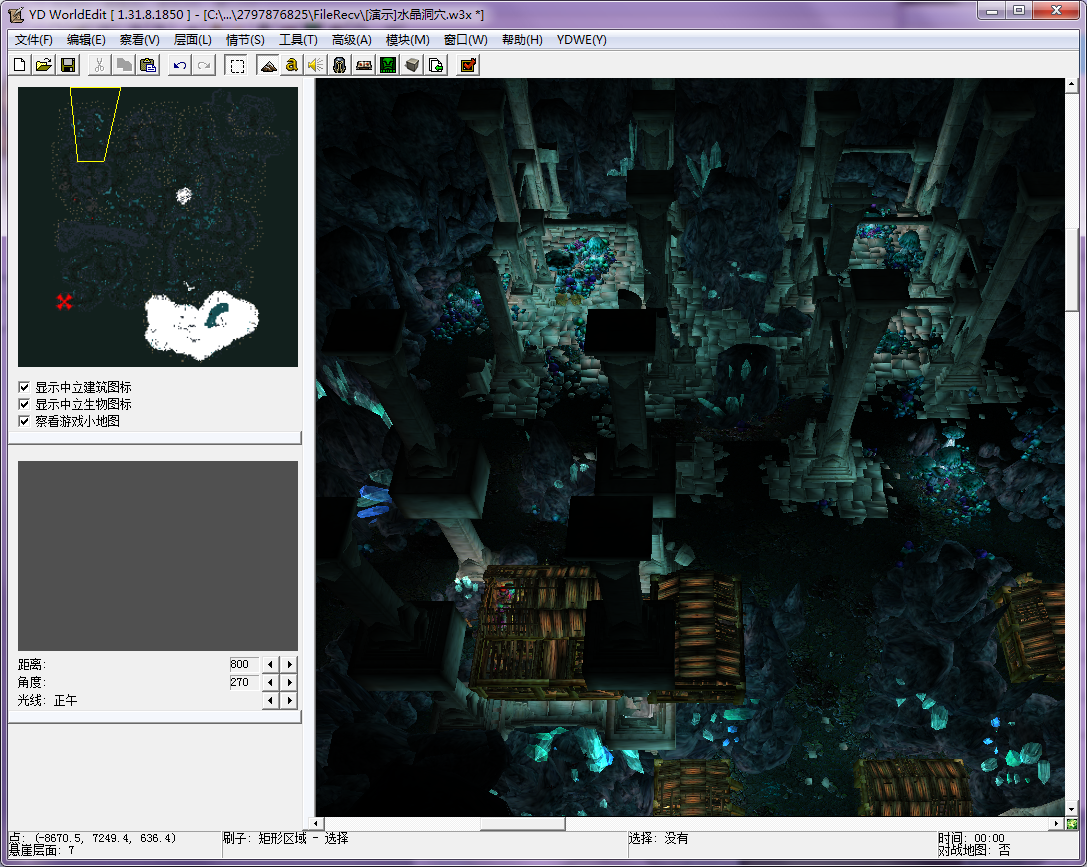Image resolution: width=1087 pixels, height=867 pixels.
Task: Activate the selection rectangle brush tool
Action: tap(237, 65)
